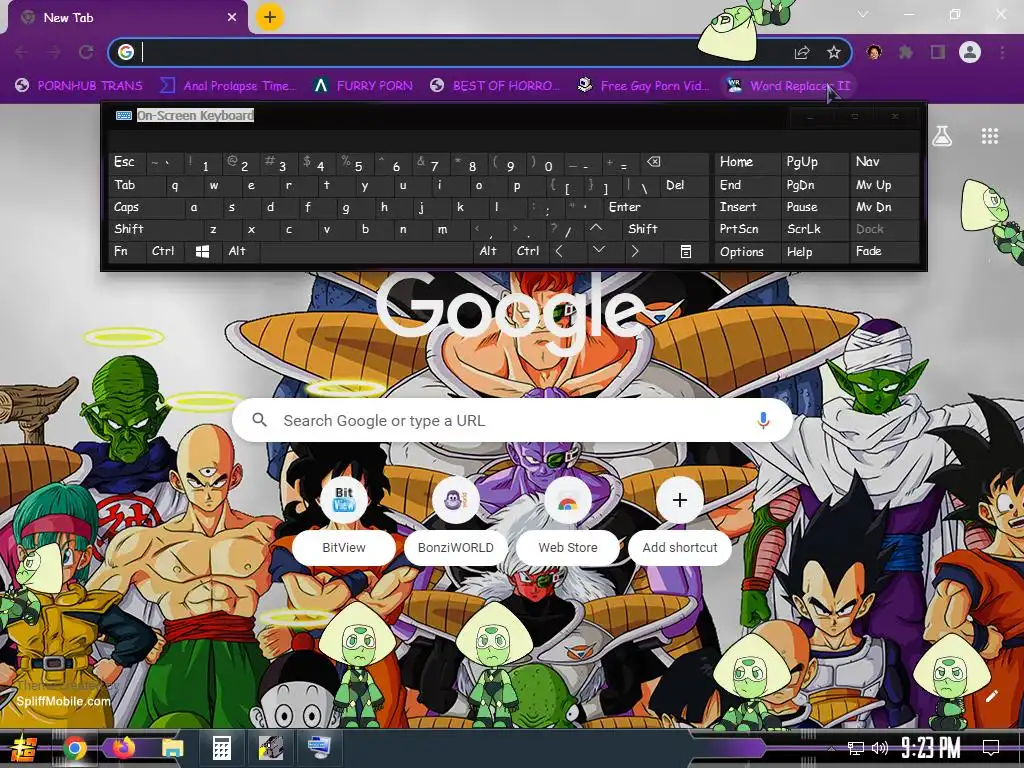Open a new tab with plus button
1024x768 pixels.
(270, 18)
